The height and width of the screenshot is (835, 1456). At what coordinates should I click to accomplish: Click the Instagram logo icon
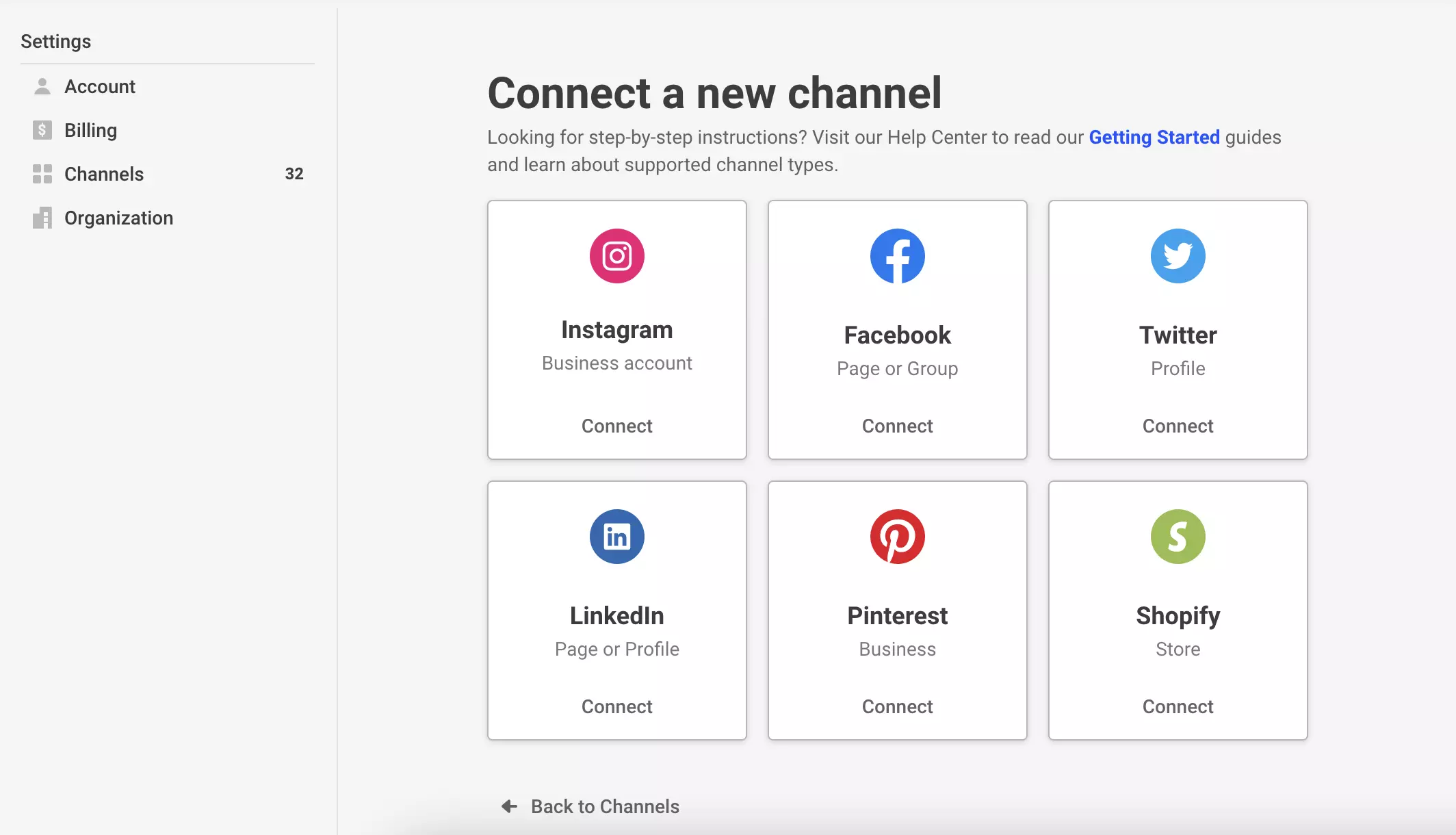[x=616, y=256]
